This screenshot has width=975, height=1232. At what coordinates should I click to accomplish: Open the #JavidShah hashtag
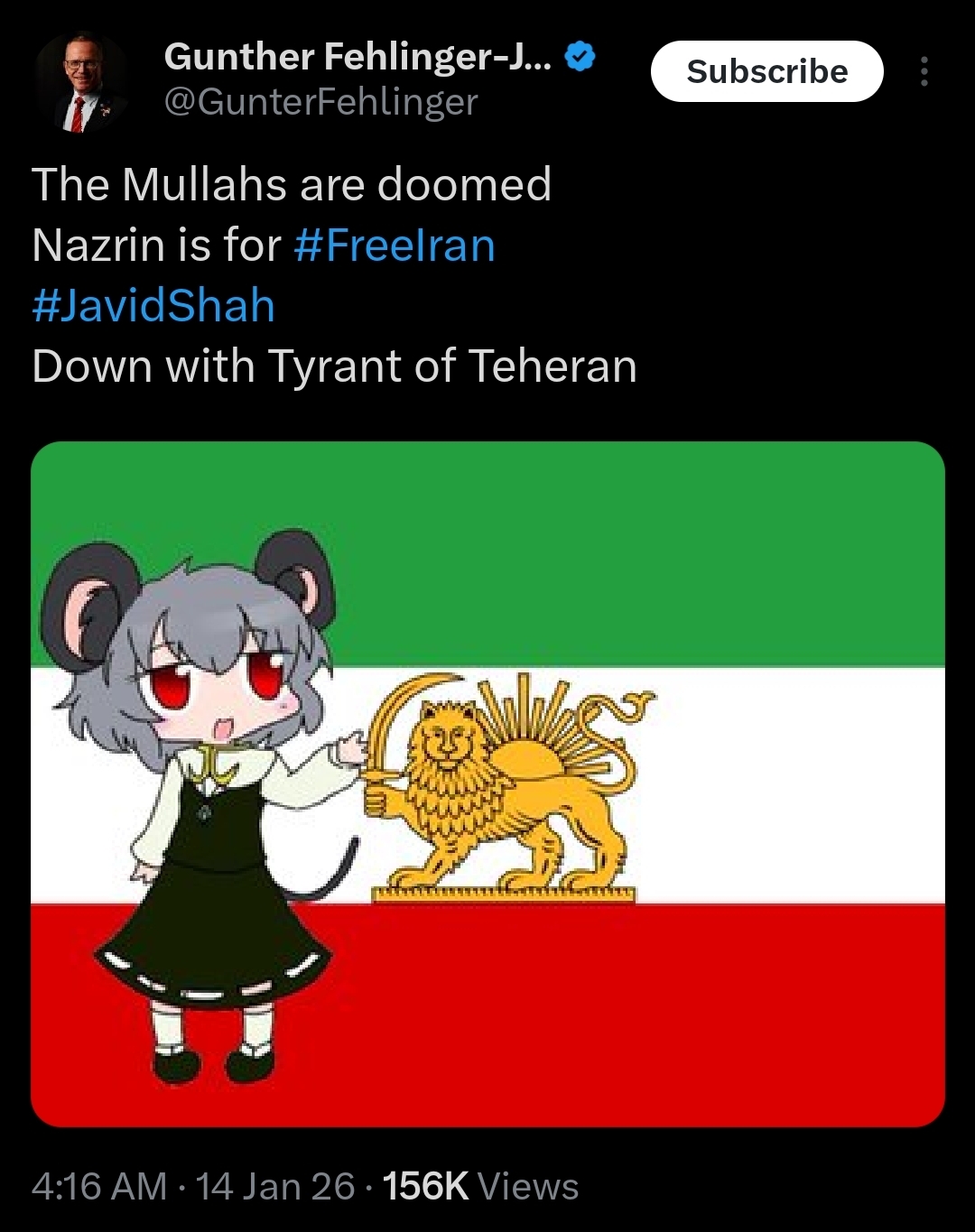(x=153, y=305)
